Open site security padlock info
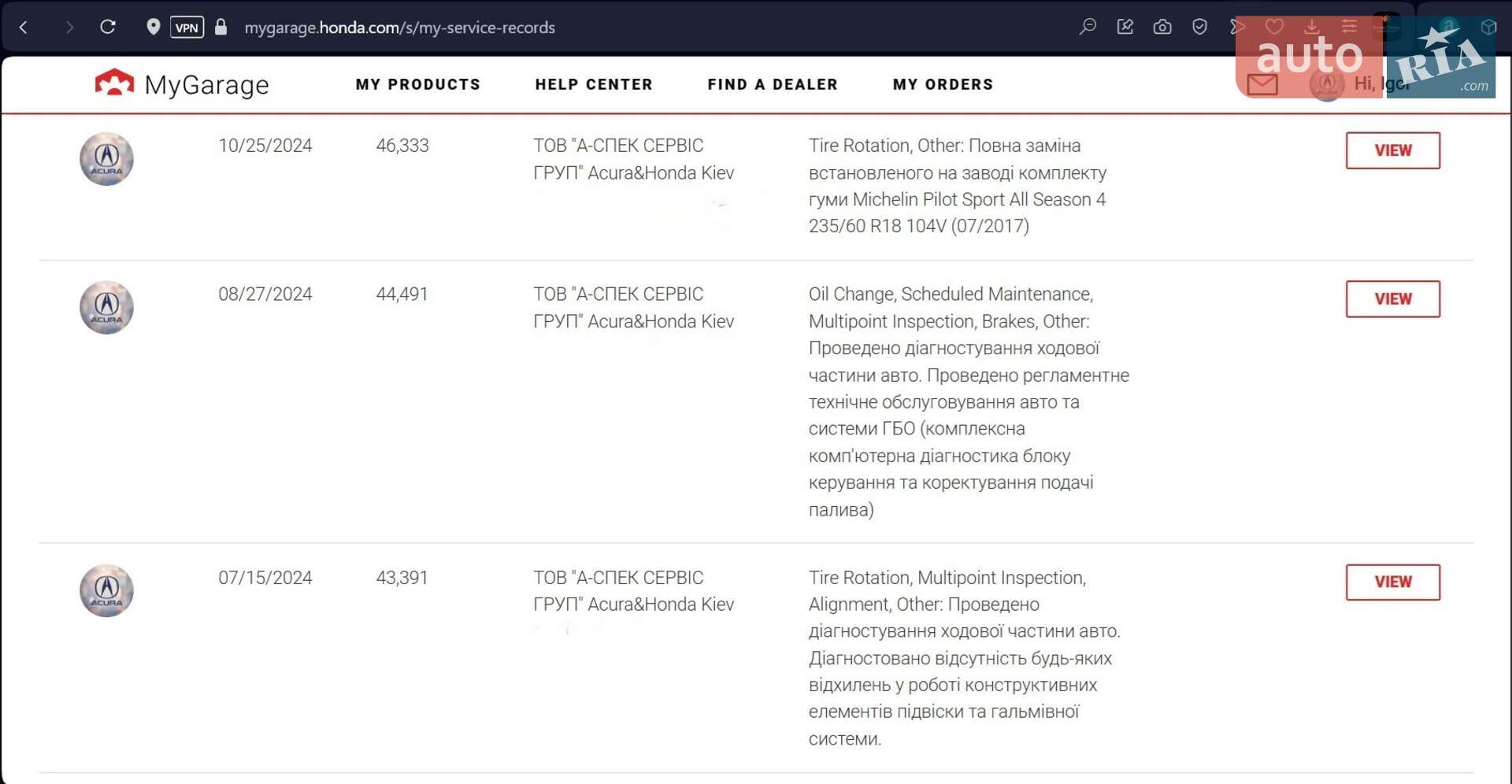 (x=221, y=27)
